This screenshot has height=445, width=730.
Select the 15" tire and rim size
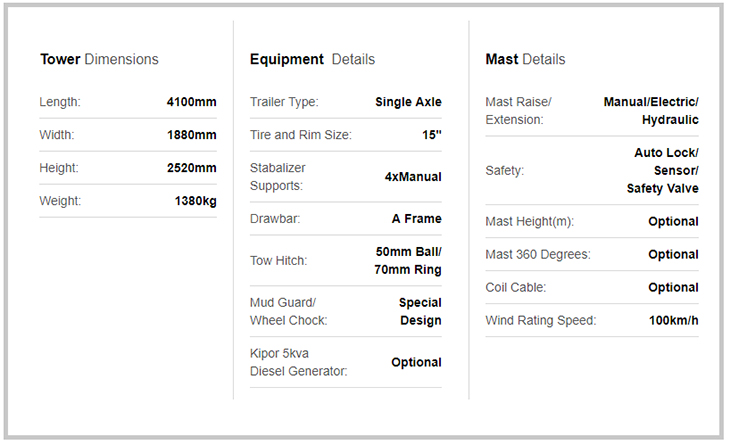pos(431,135)
